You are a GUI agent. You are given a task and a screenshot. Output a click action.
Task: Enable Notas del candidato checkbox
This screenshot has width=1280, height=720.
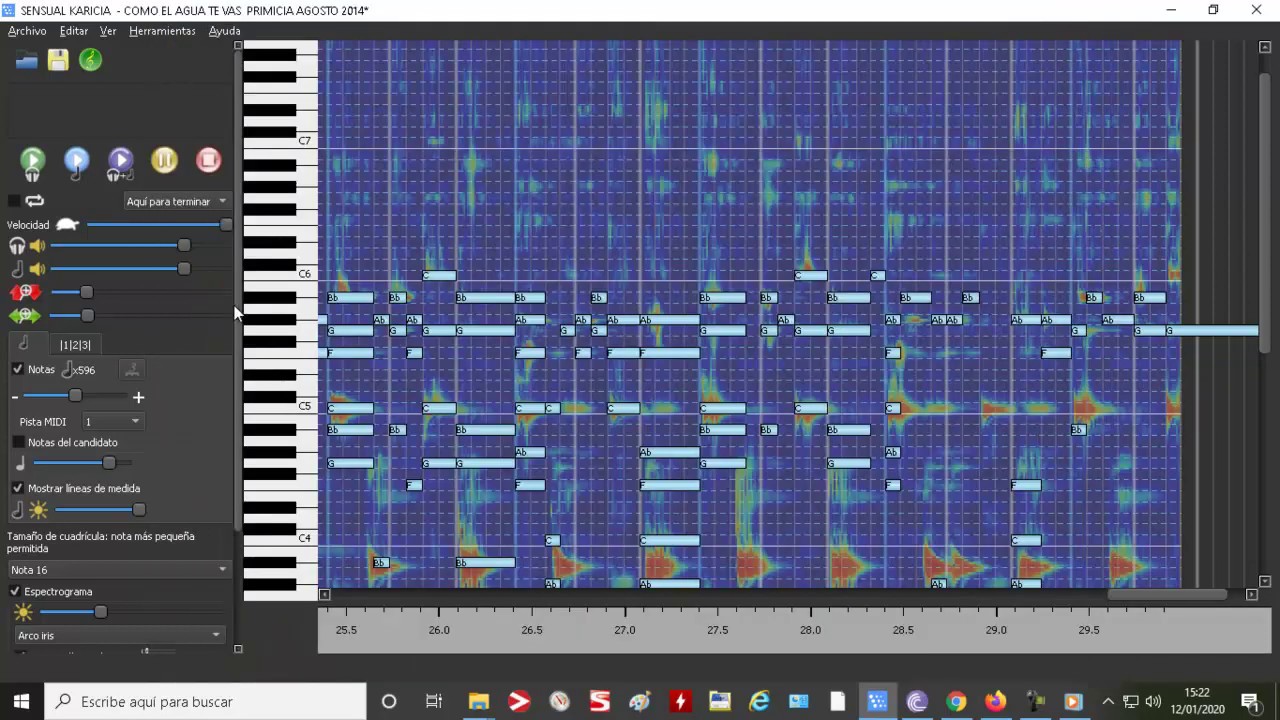(18, 442)
